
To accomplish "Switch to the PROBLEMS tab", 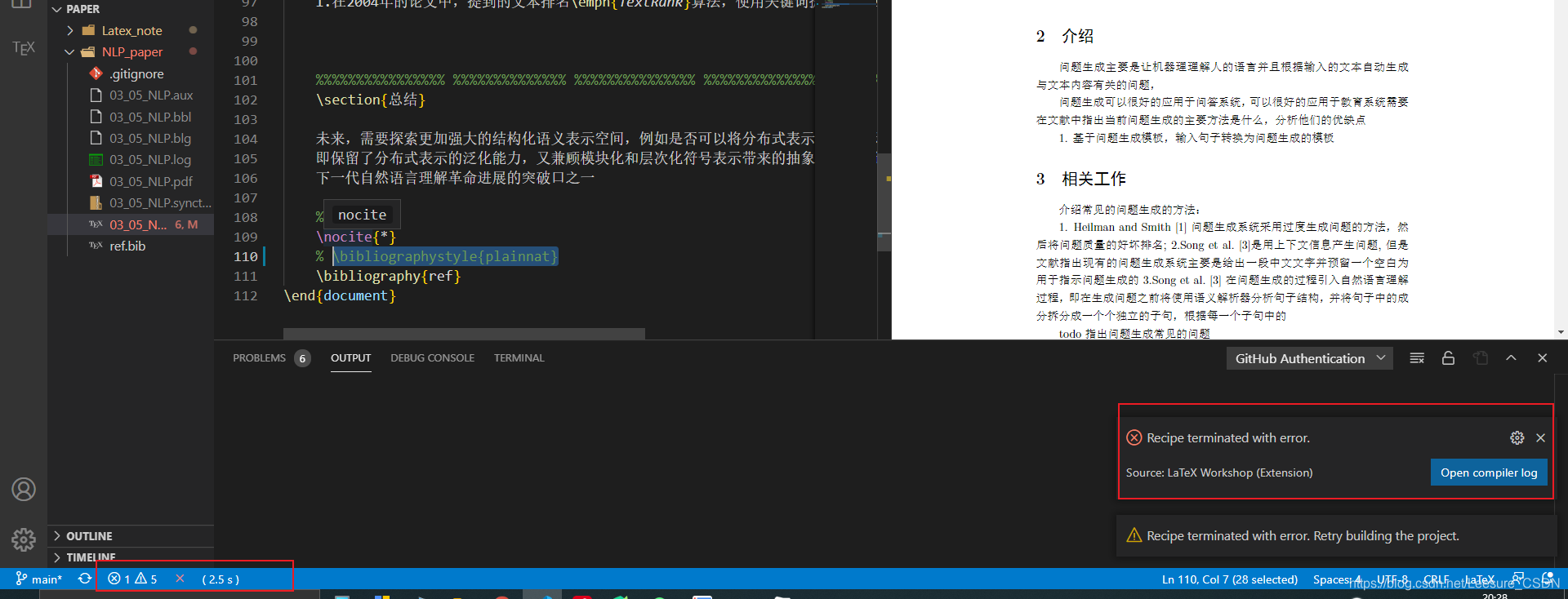I will tap(259, 358).
